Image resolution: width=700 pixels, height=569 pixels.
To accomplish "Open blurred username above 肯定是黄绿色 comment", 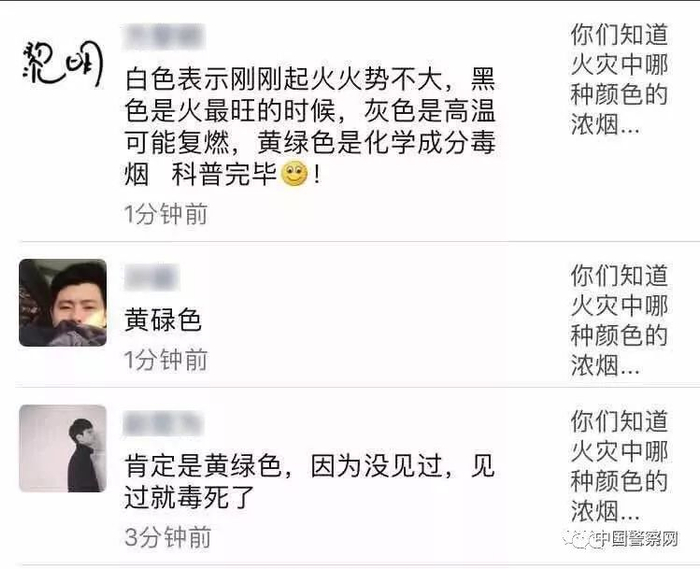I will 163,423.
